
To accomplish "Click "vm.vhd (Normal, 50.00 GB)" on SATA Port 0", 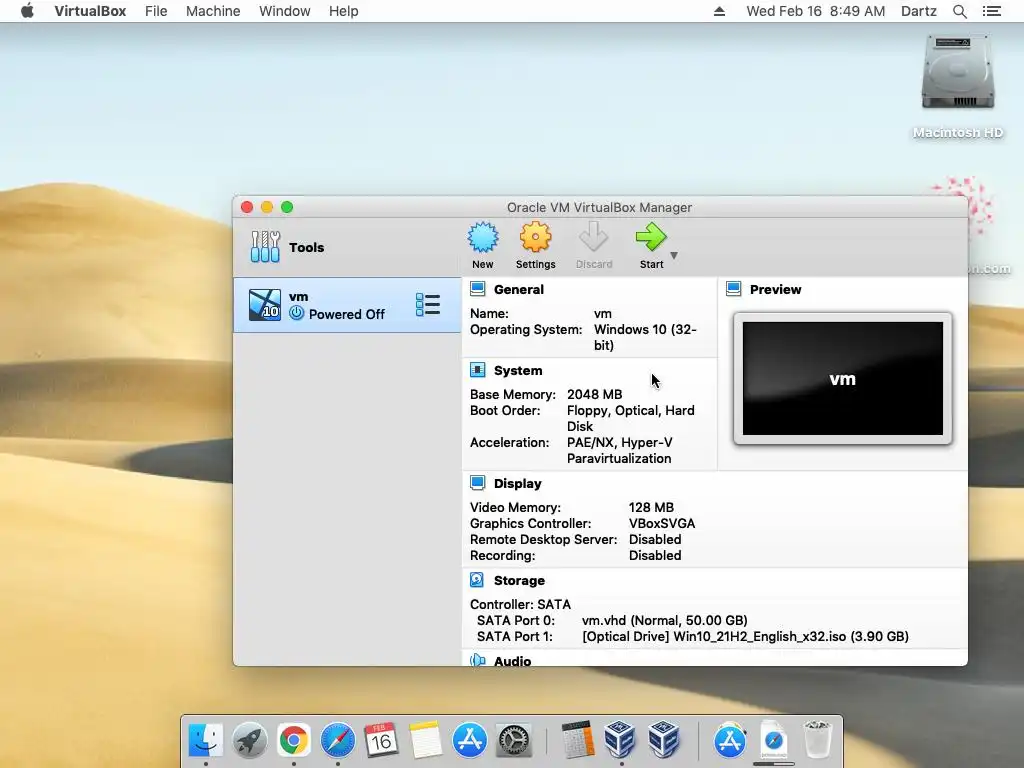I will (x=665, y=620).
